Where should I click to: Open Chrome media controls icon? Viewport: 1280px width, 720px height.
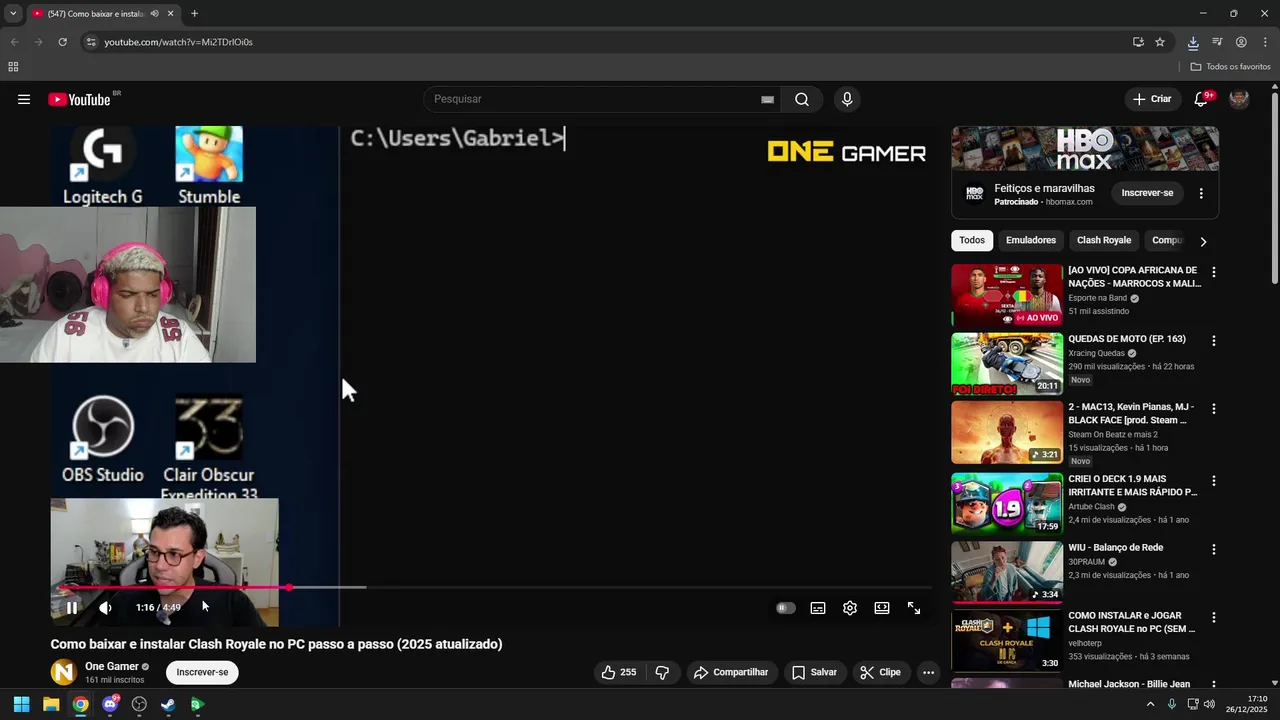coord(1217,42)
